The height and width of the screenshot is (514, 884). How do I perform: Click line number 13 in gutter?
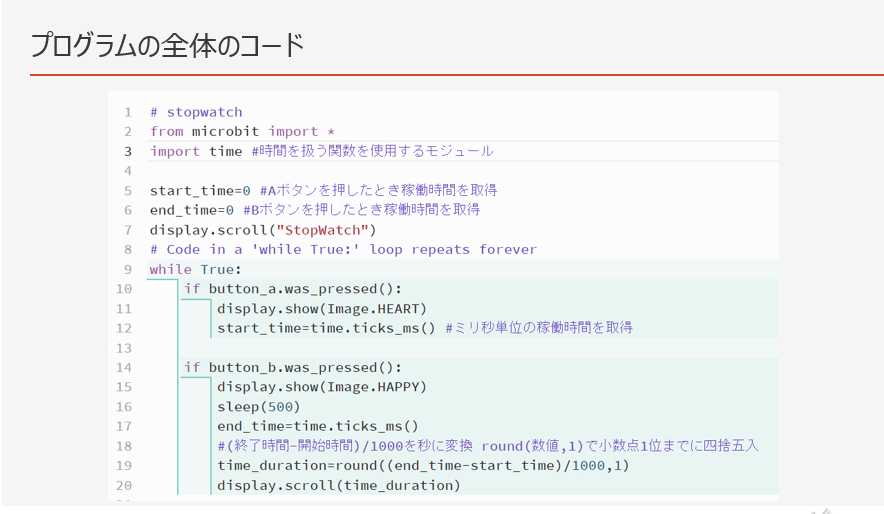(124, 348)
